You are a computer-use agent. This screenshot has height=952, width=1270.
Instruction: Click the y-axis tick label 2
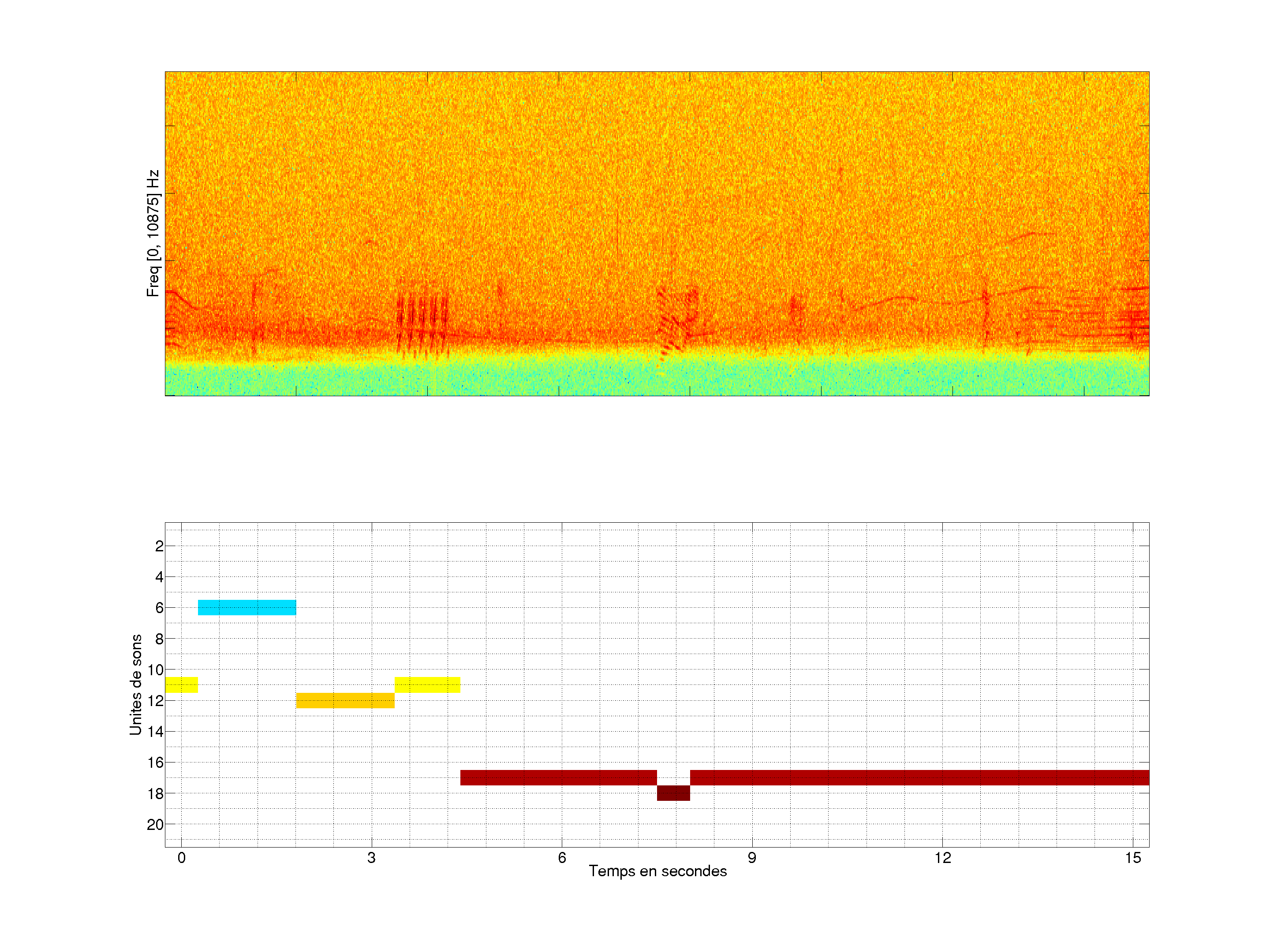point(159,546)
